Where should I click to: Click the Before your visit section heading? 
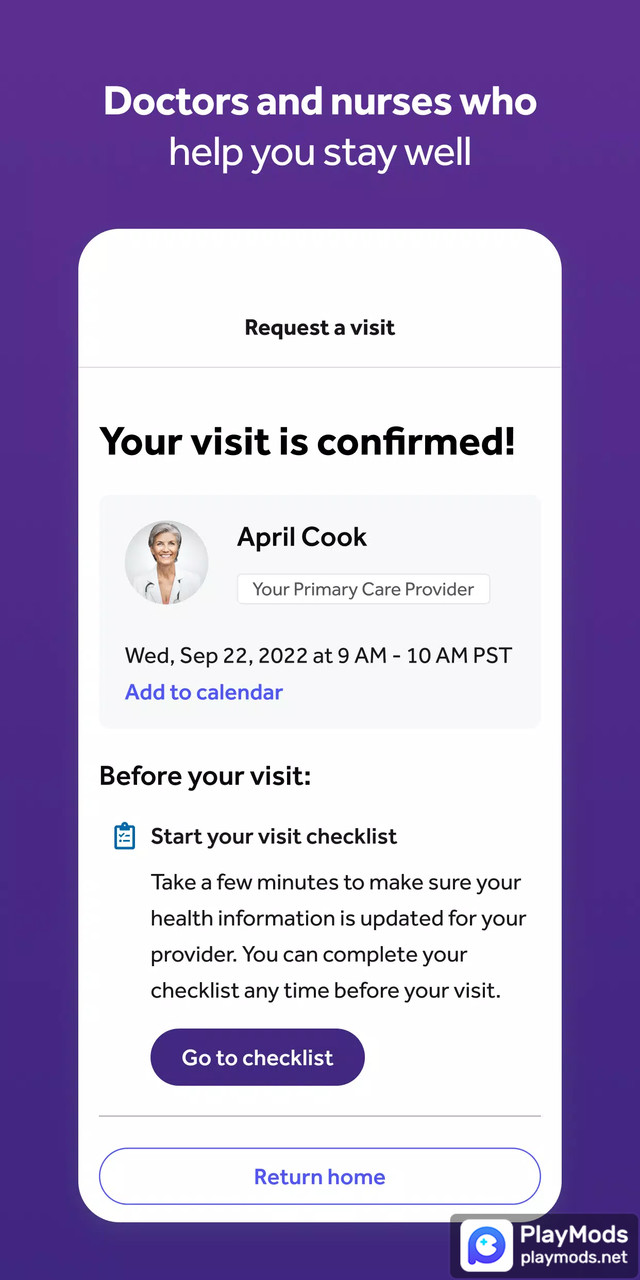point(204,775)
